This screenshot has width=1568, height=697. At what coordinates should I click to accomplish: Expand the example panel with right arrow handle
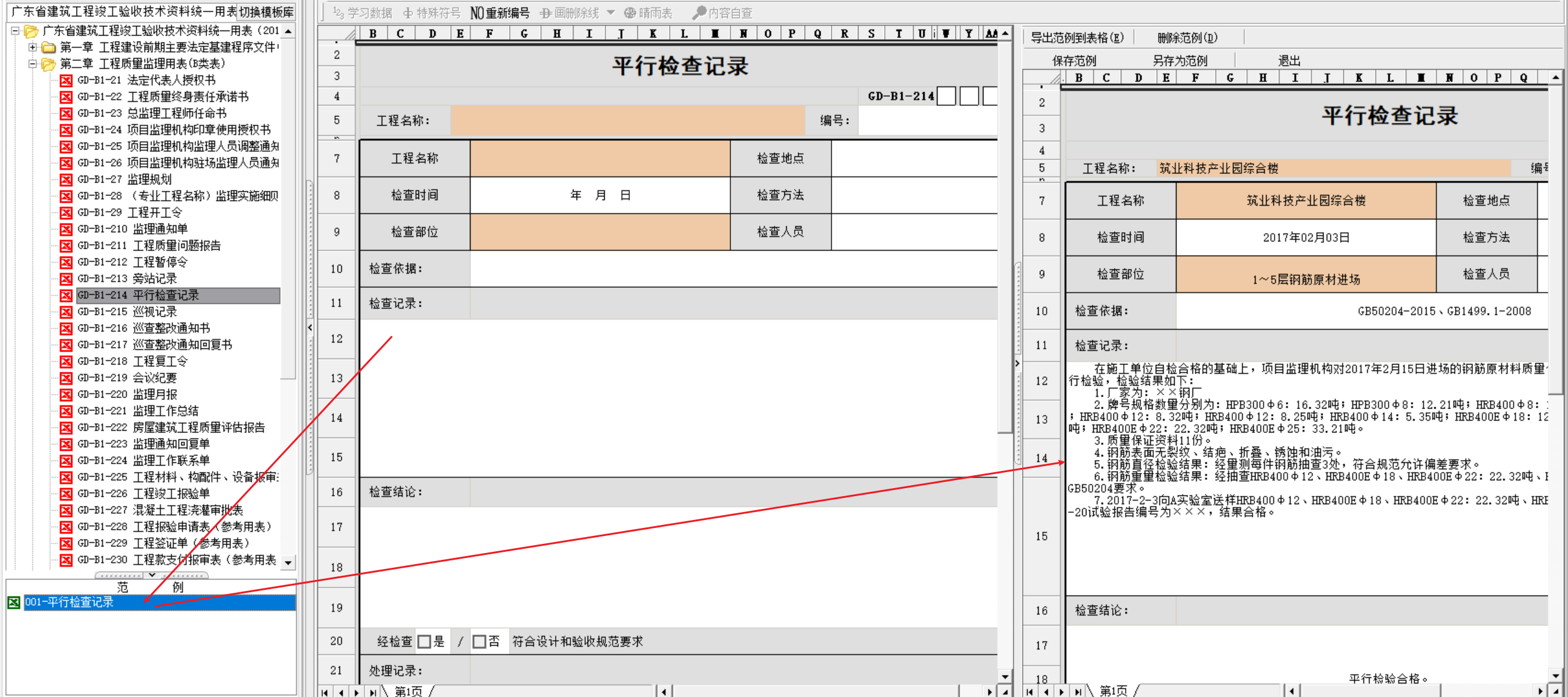(x=1017, y=363)
